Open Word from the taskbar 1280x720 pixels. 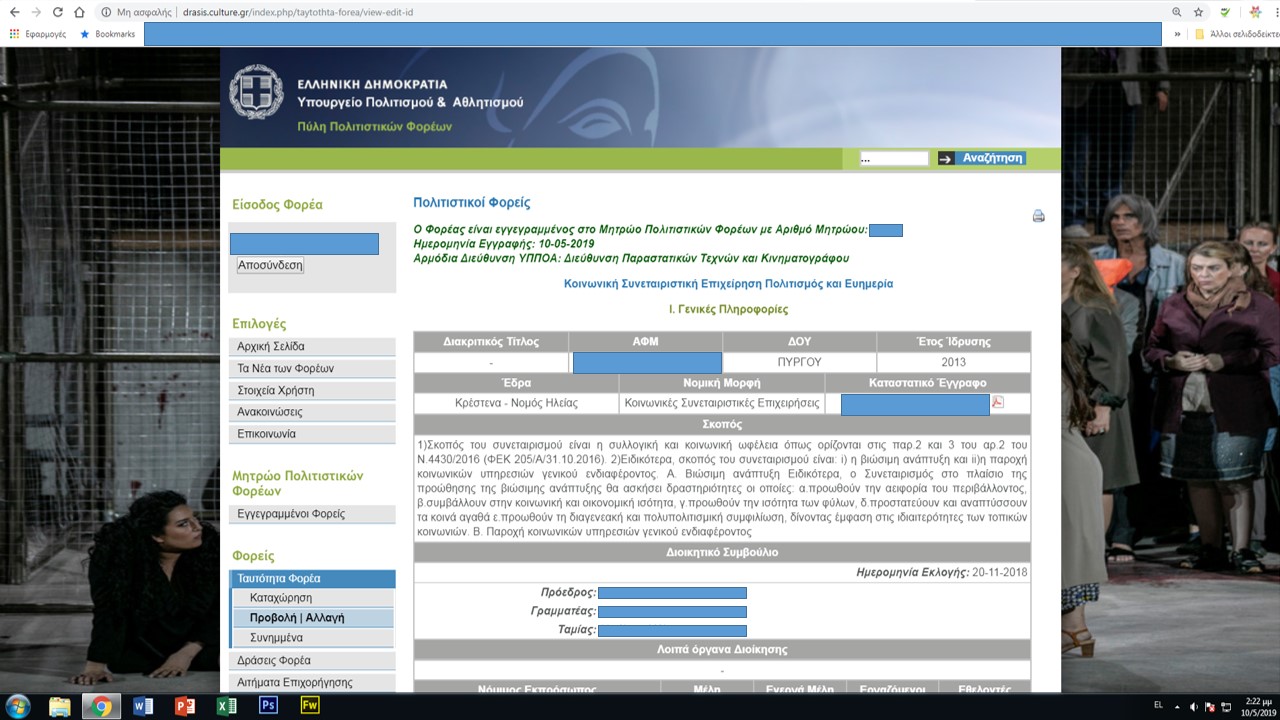[143, 706]
